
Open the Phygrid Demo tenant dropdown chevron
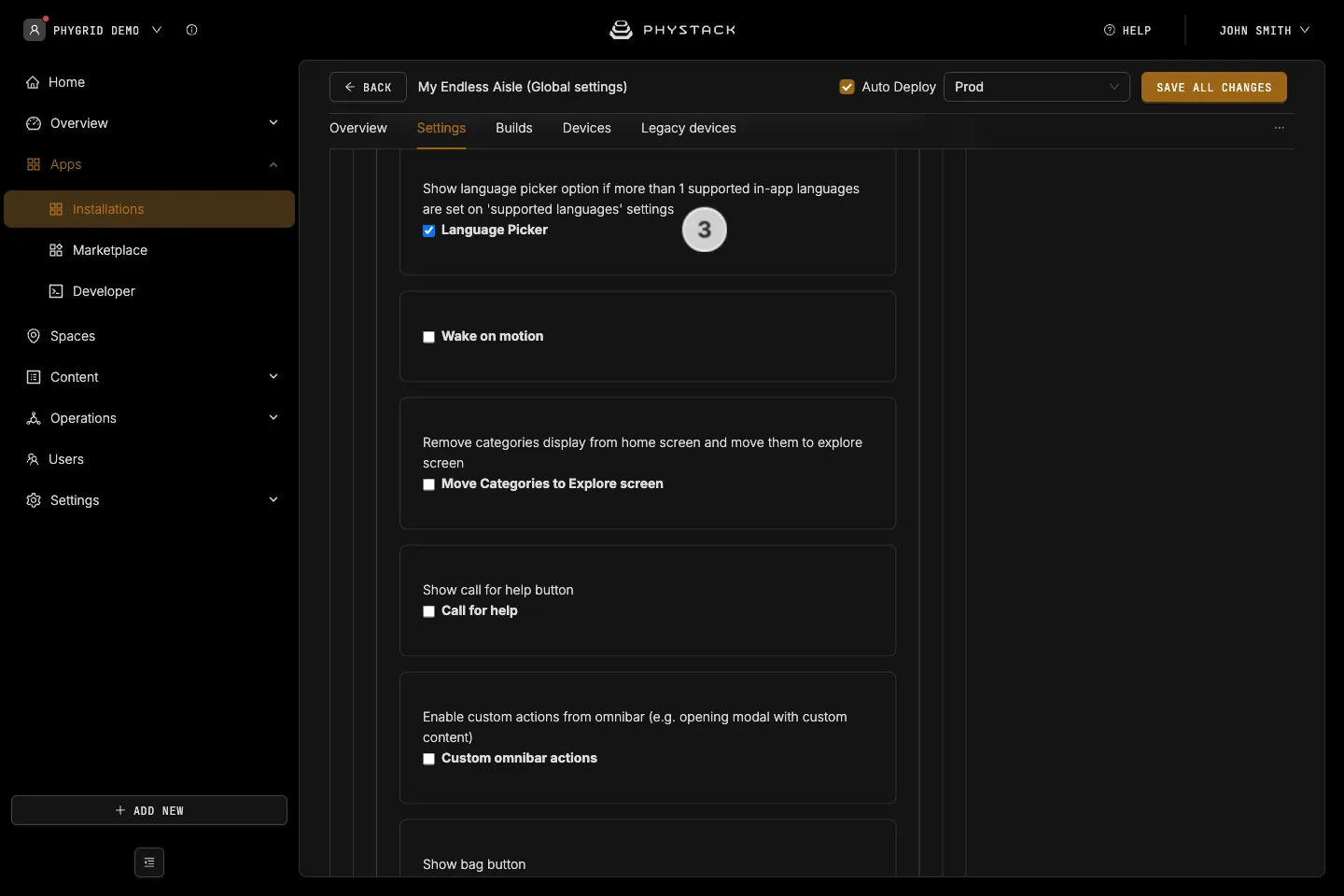pos(157,30)
